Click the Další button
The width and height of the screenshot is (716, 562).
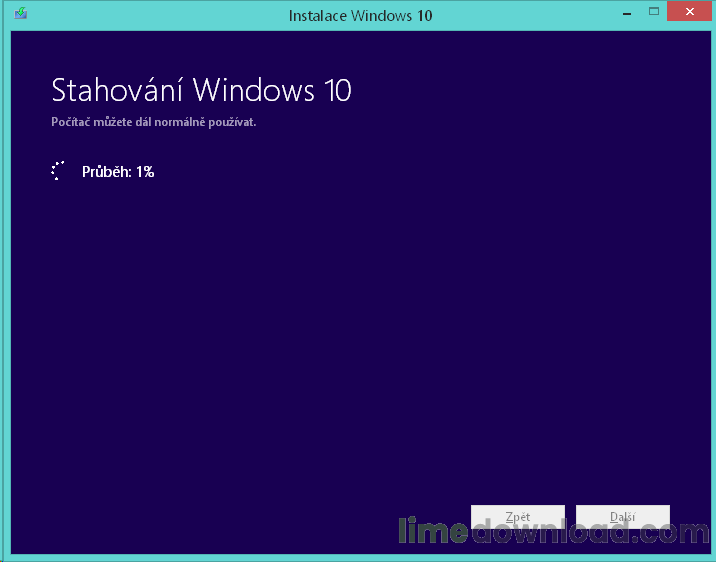(623, 516)
